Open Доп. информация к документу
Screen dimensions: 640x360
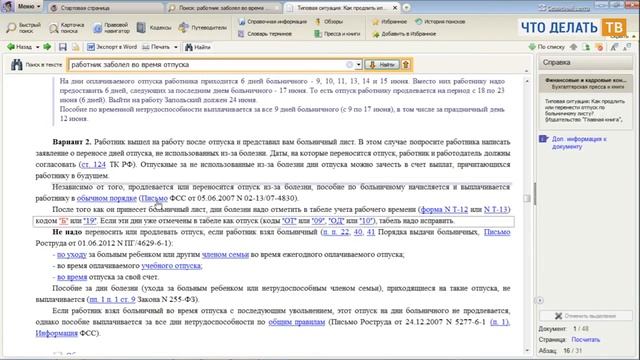(x=579, y=142)
